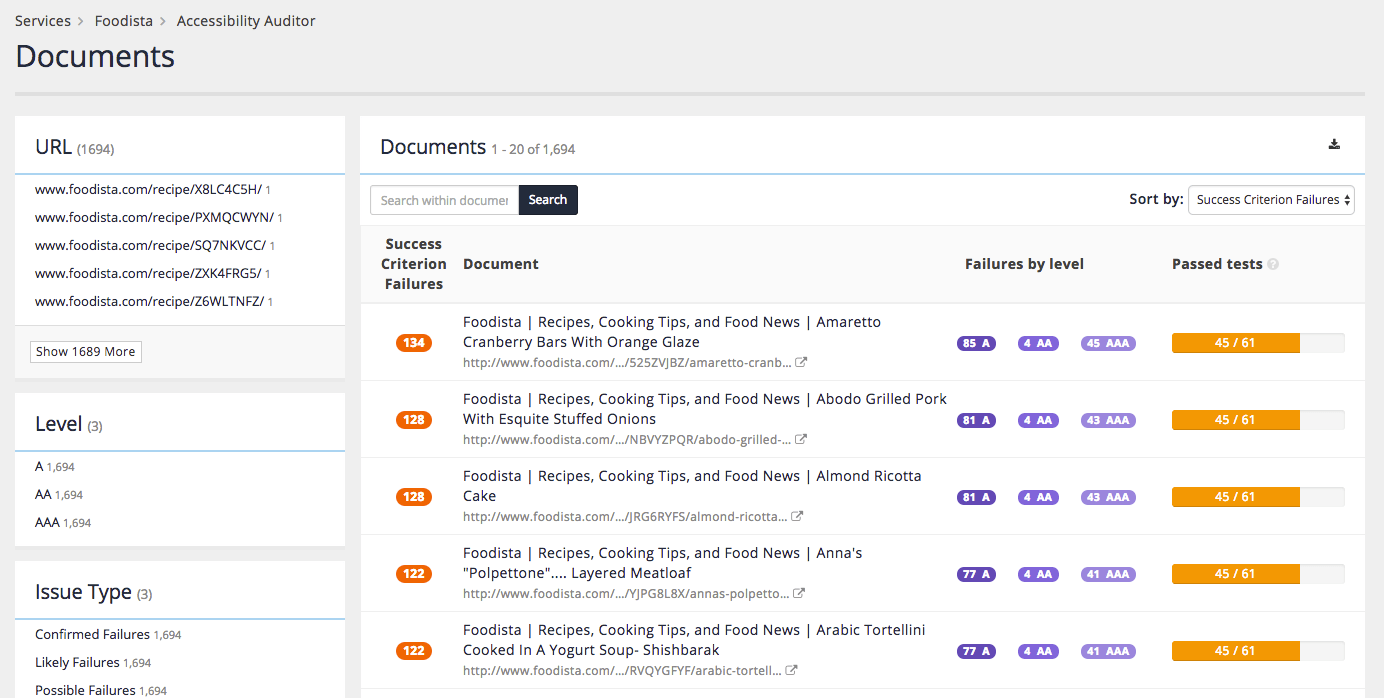The height and width of the screenshot is (698, 1384).
Task: Open external link icon for Almond Ricotta Cake
Action: tap(797, 517)
